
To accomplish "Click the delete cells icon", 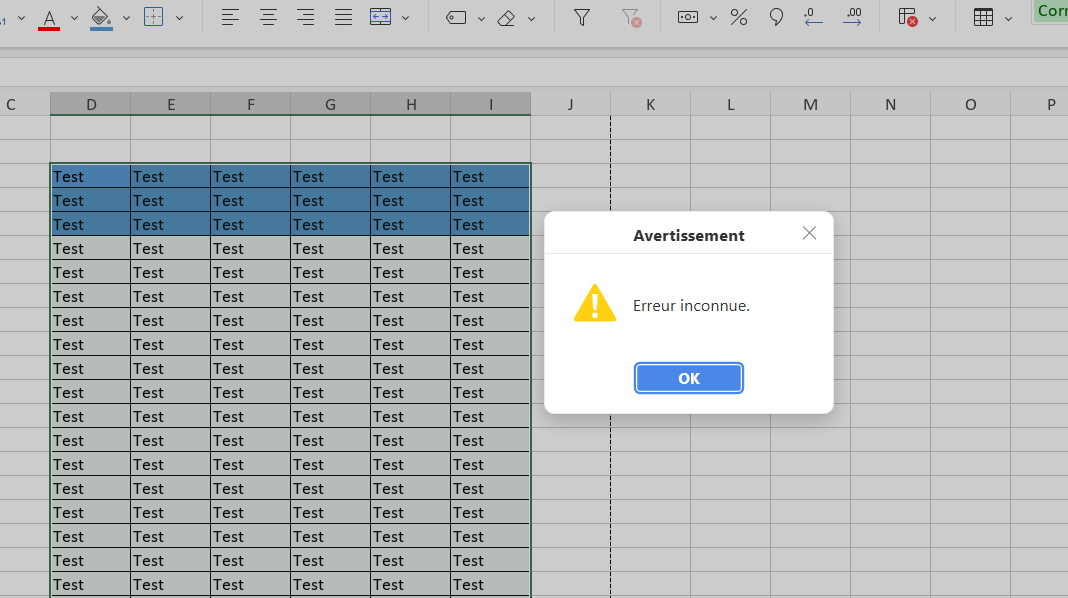I will [907, 18].
